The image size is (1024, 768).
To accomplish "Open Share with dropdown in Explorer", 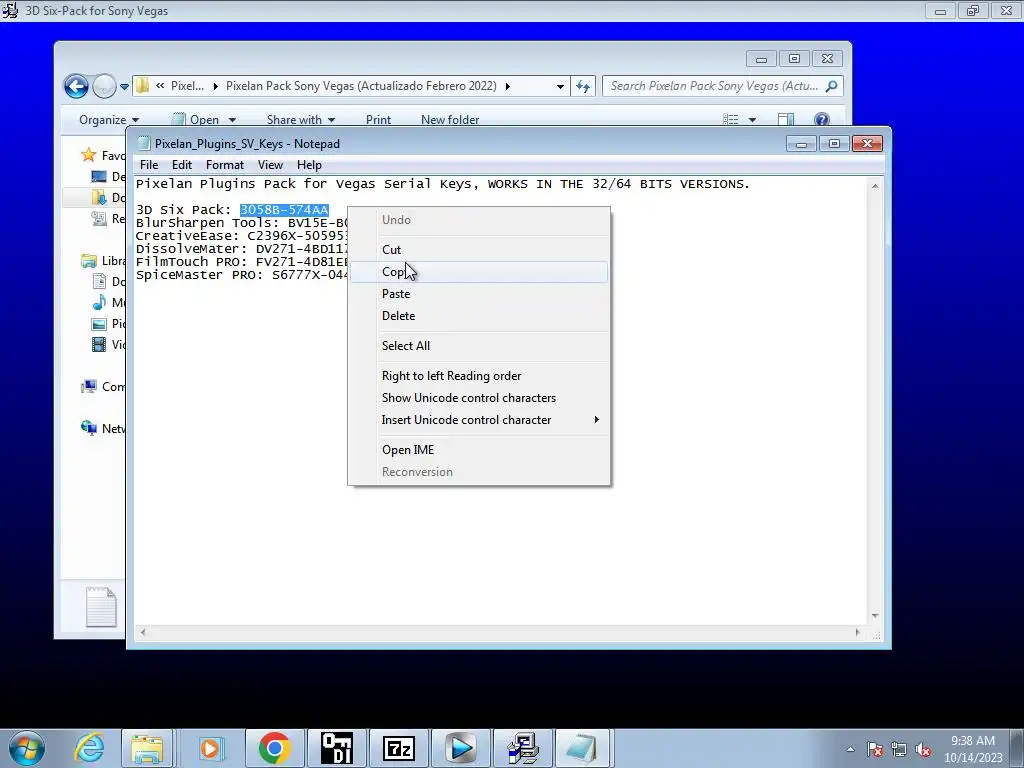I will (x=300, y=120).
